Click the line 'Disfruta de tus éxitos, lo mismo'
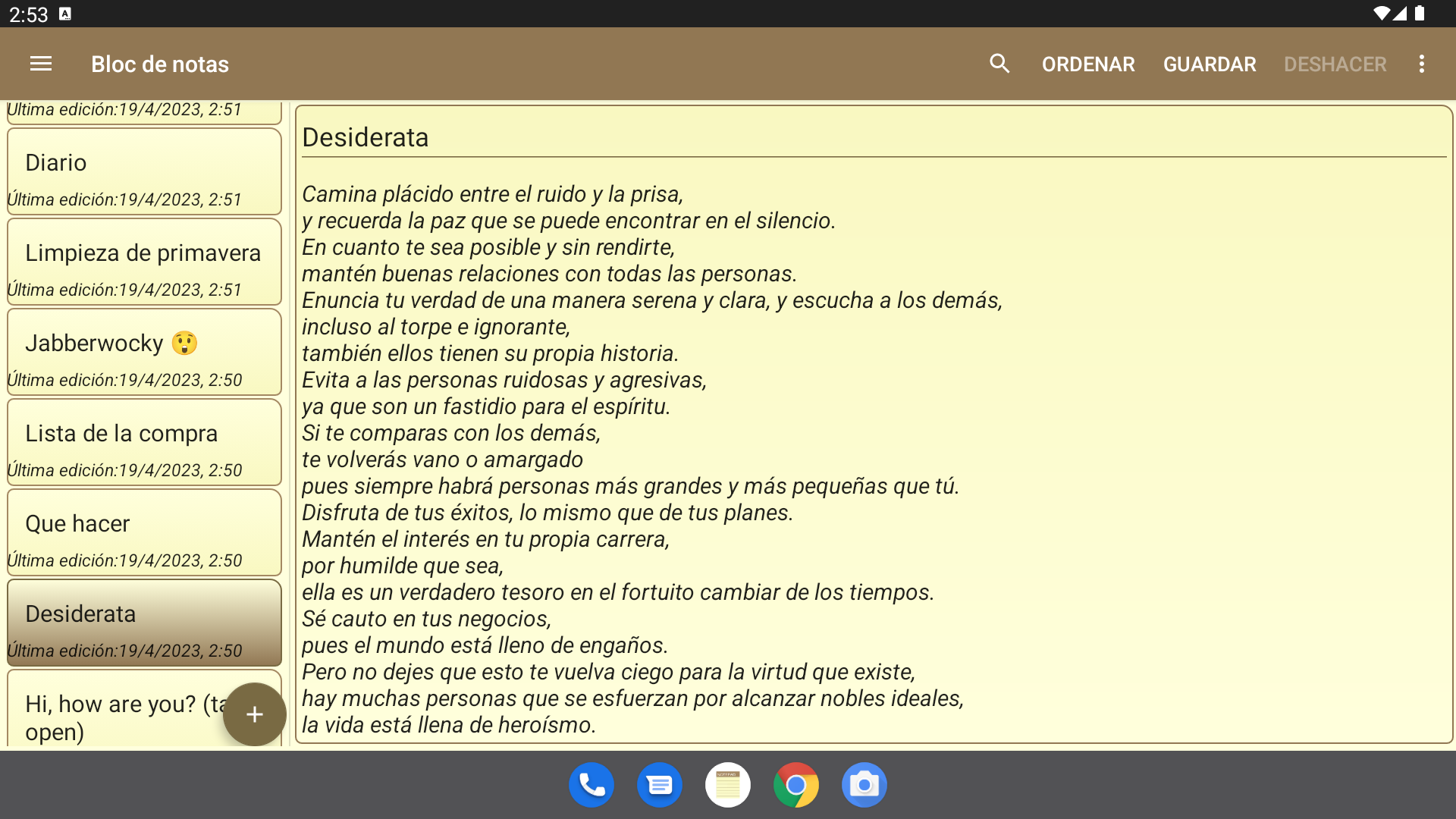The image size is (1456, 819). (548, 513)
